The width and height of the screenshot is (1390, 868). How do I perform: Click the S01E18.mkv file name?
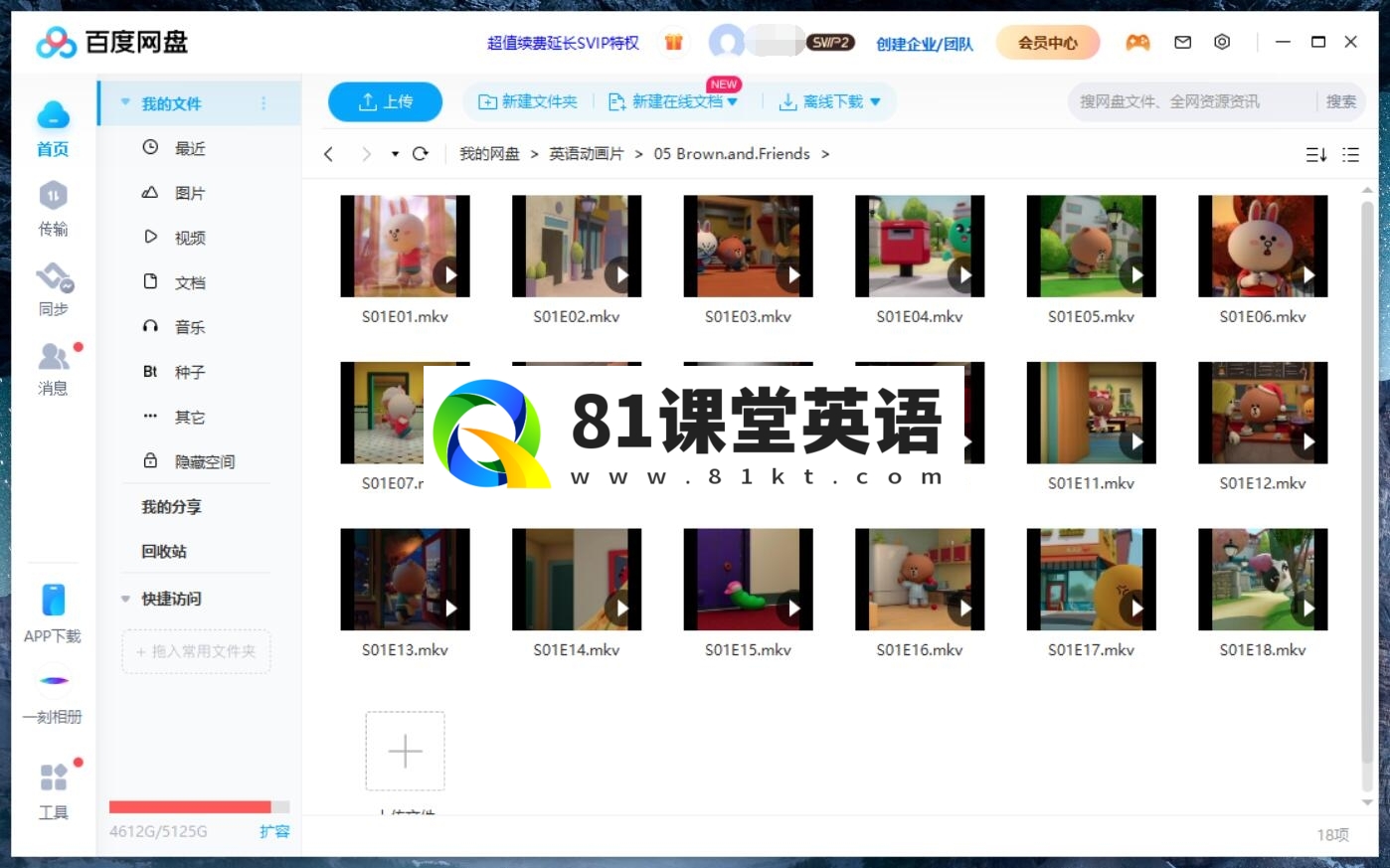coord(1263,650)
